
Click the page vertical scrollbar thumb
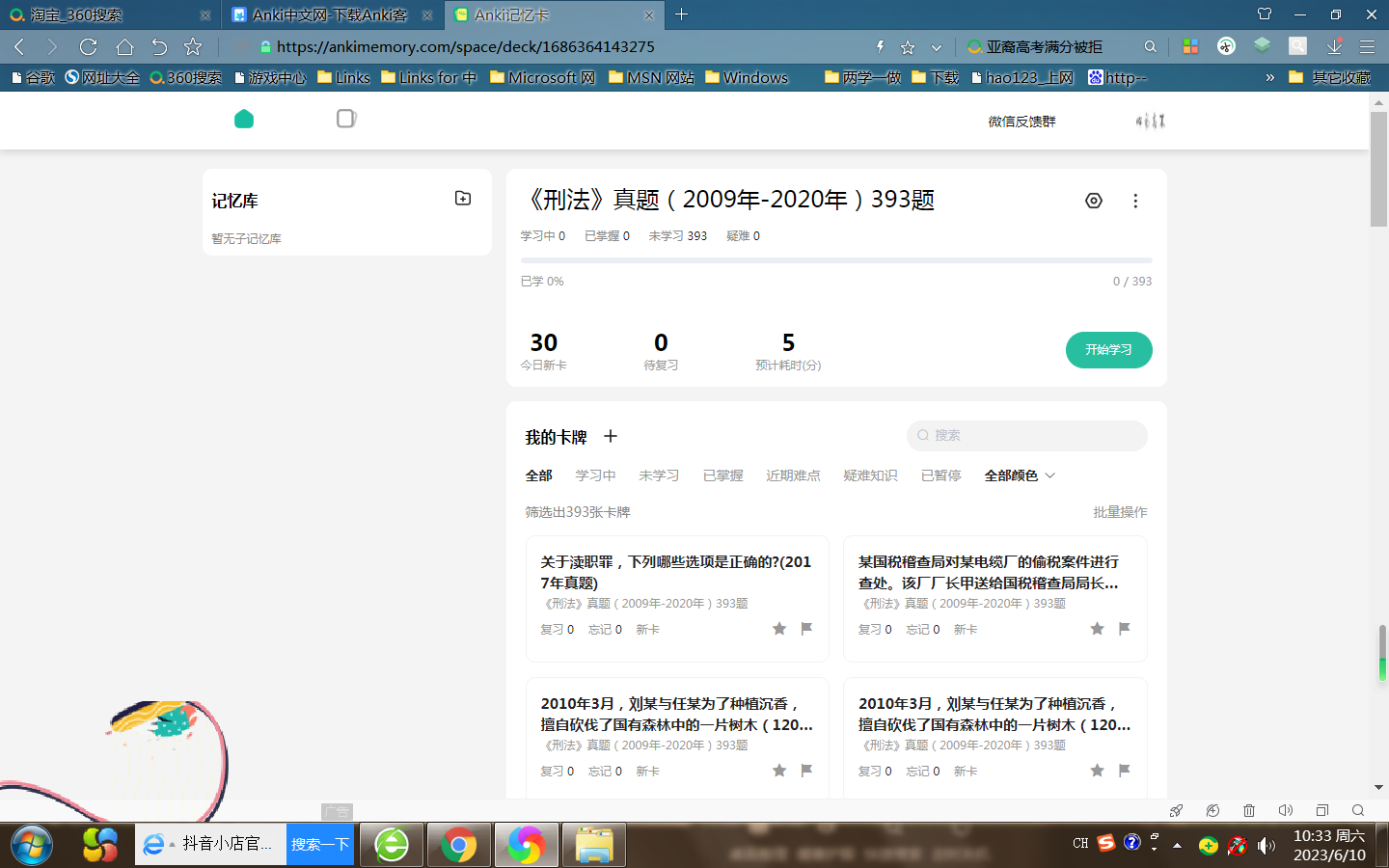[x=1378, y=169]
